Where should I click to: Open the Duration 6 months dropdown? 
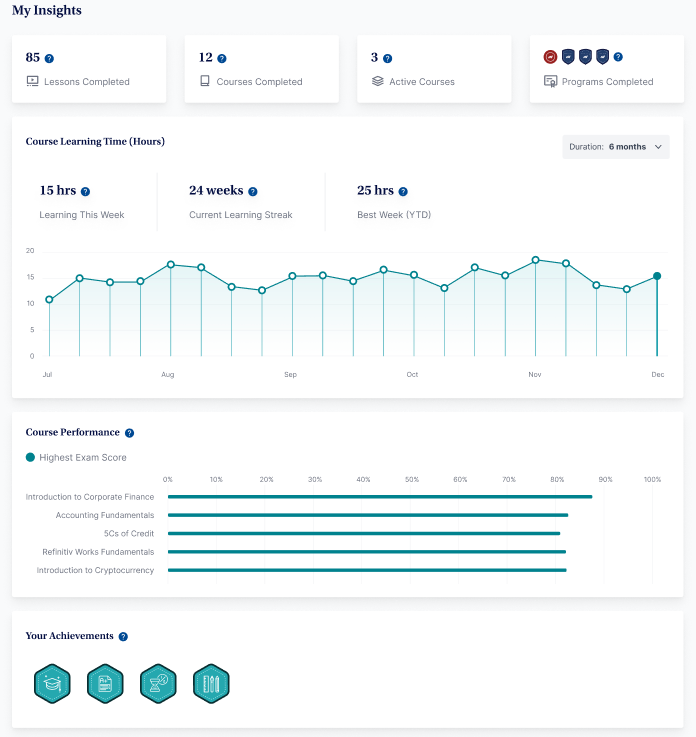click(x=615, y=147)
